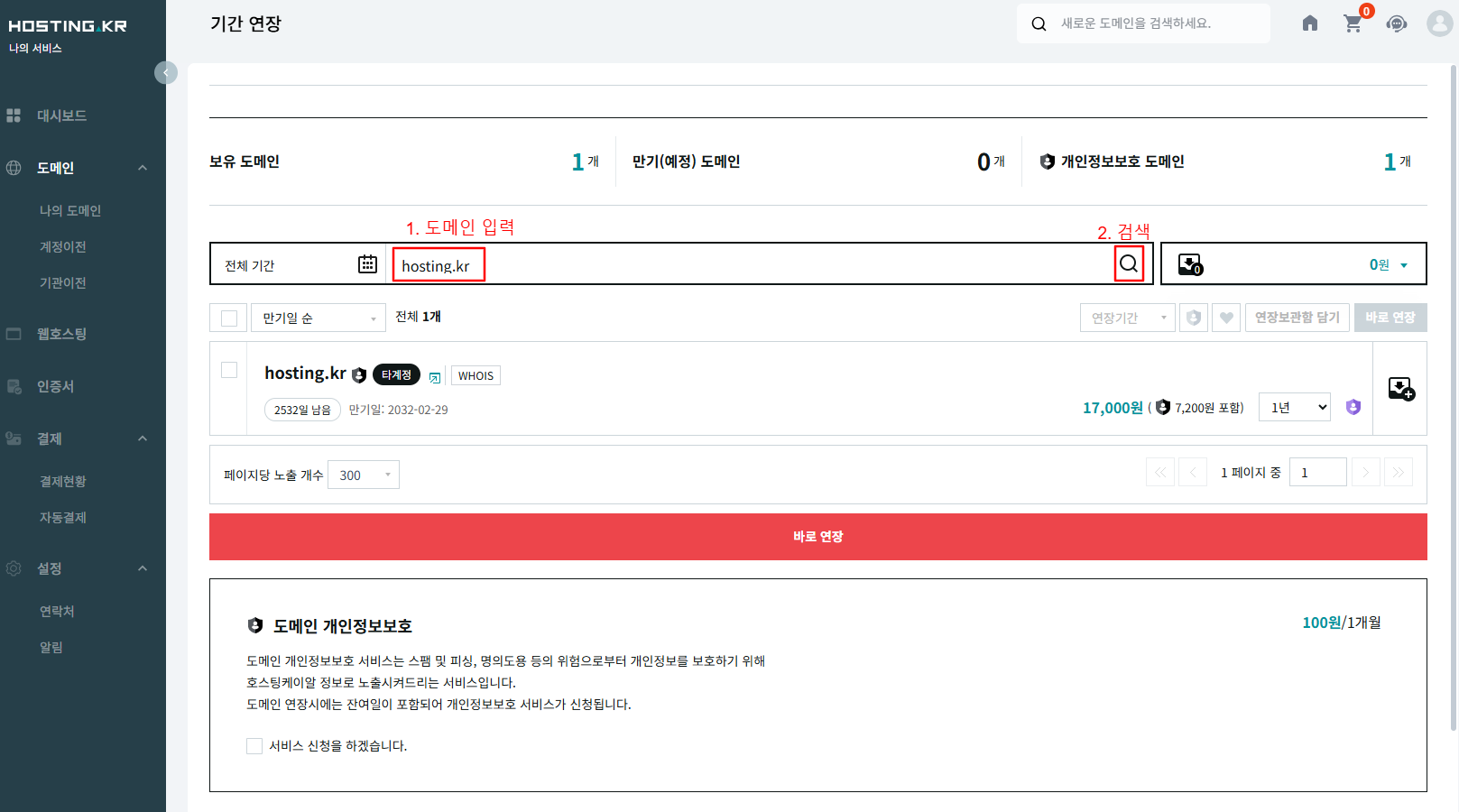Screen dimensions: 1459x812
Task: Open the hosting.kr domain link
Action: pyautogui.click(x=305, y=374)
